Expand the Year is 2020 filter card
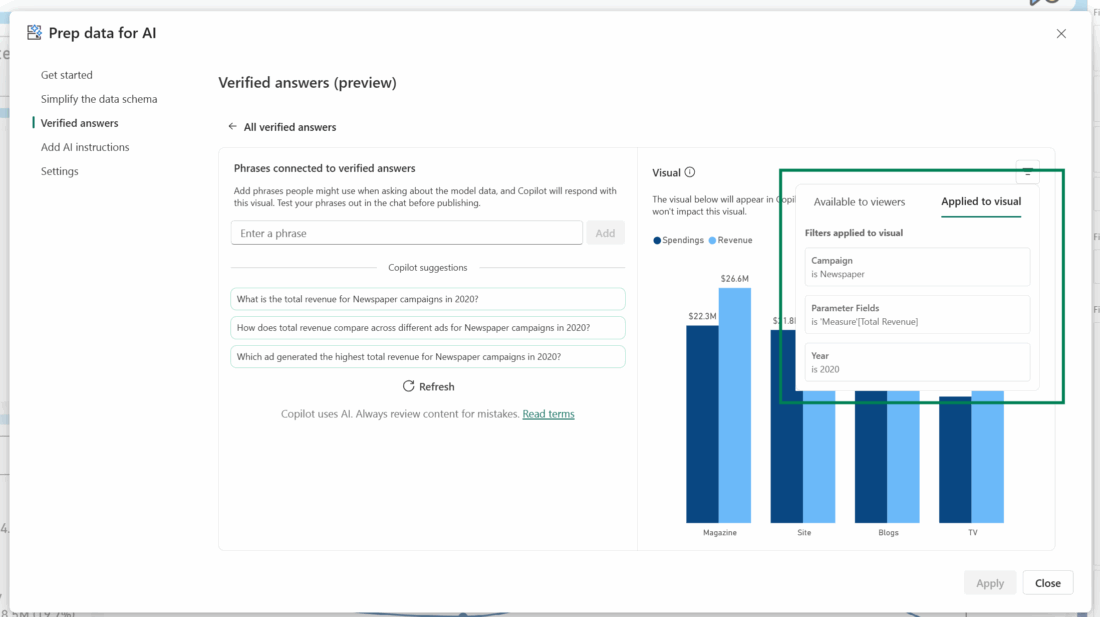1100x617 pixels. 916,362
